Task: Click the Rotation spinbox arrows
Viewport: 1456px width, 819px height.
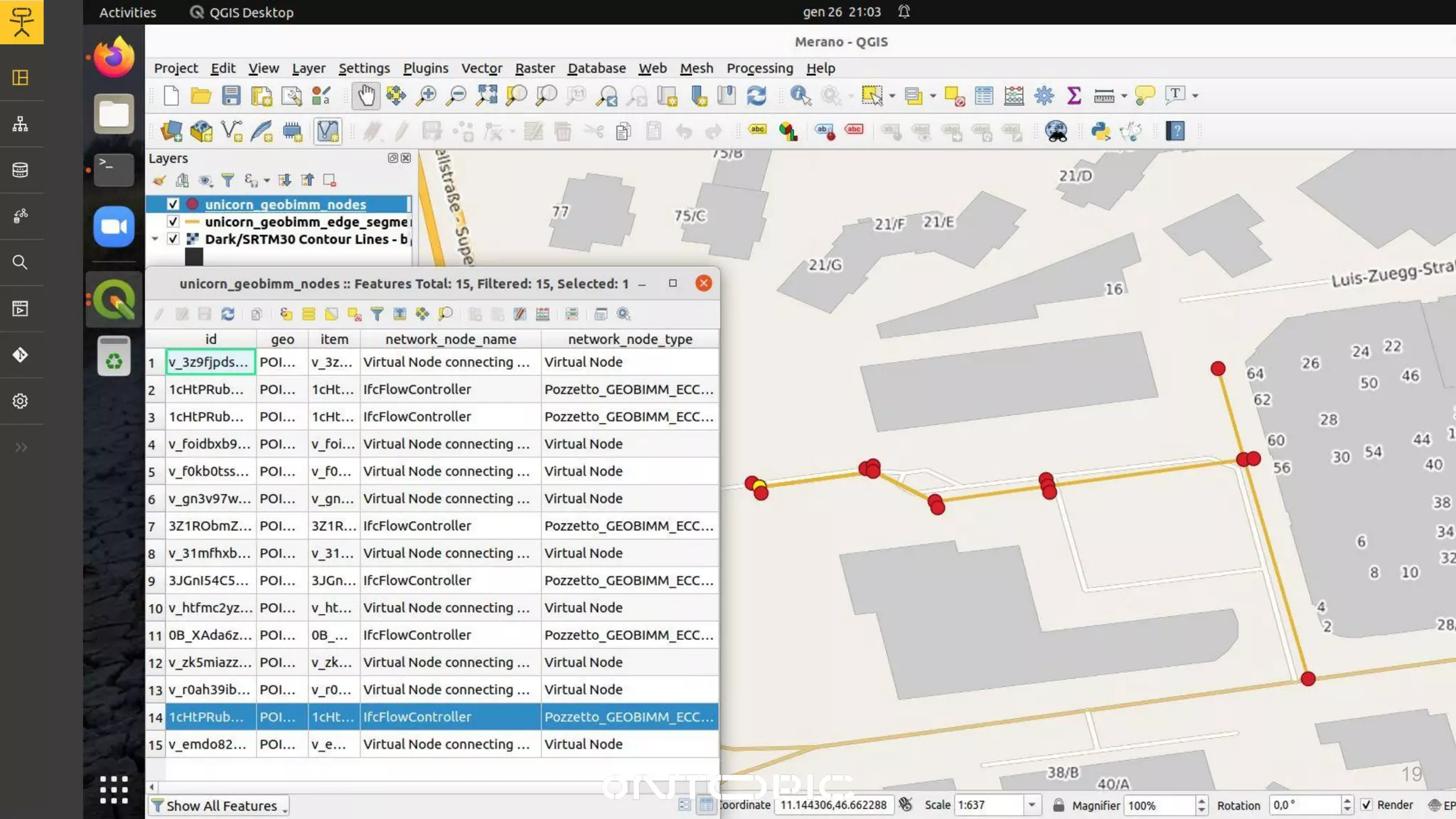Action: pyautogui.click(x=1347, y=805)
